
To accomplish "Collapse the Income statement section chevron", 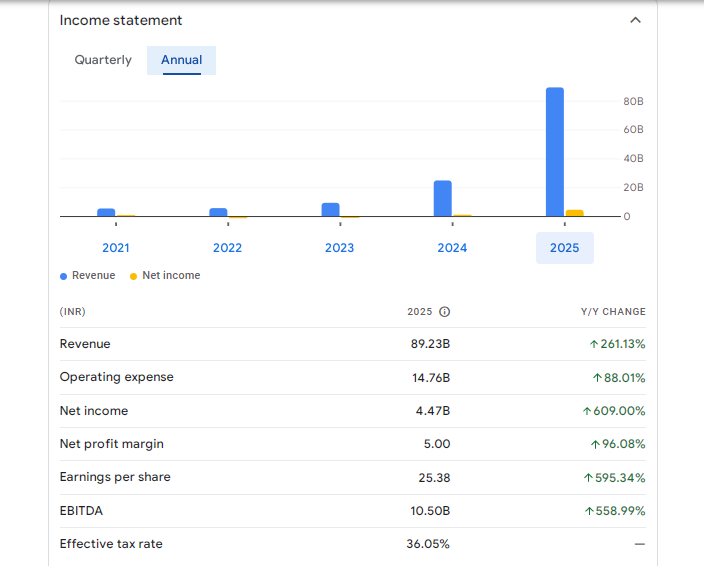I will tap(635, 20).
